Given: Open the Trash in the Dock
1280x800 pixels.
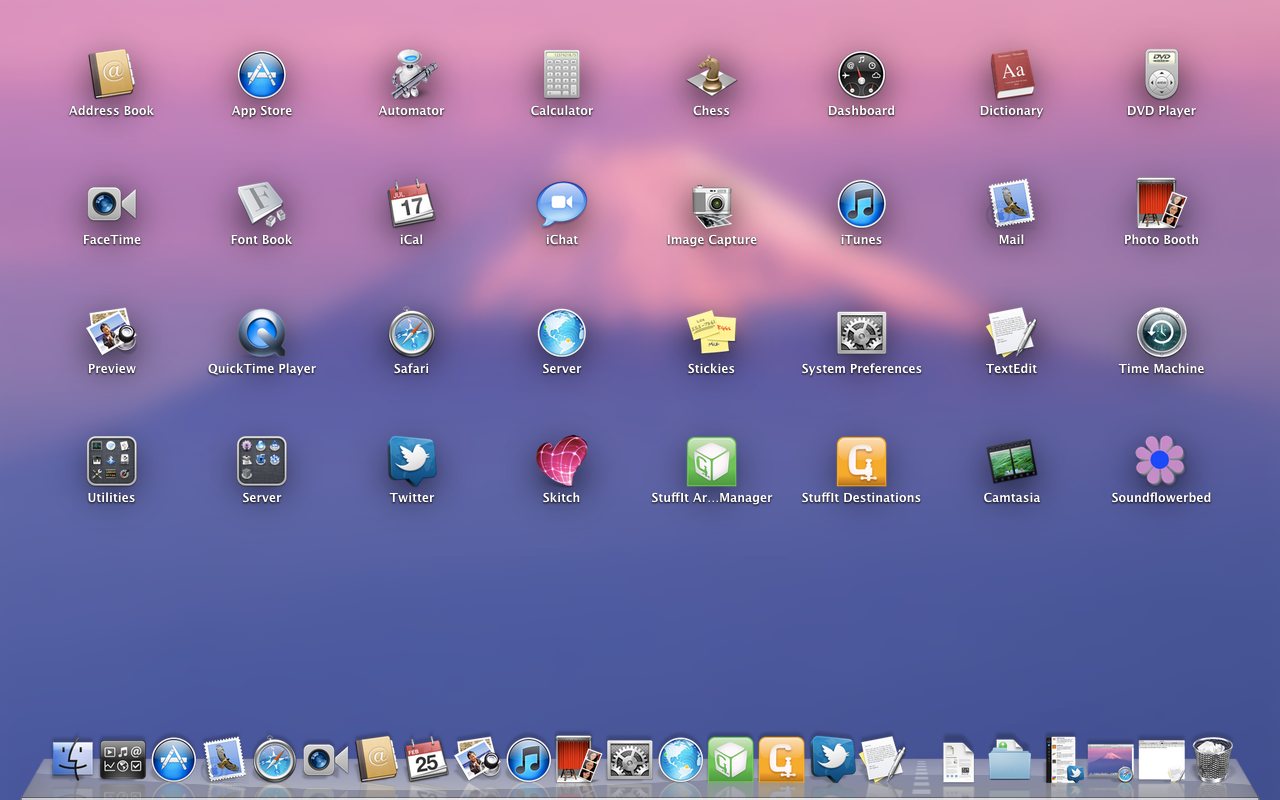Looking at the screenshot, I should coord(1212,760).
